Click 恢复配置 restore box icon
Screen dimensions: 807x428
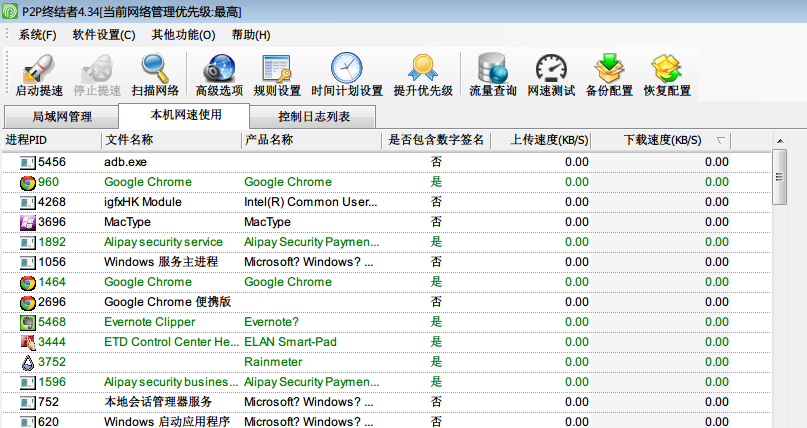tap(667, 68)
